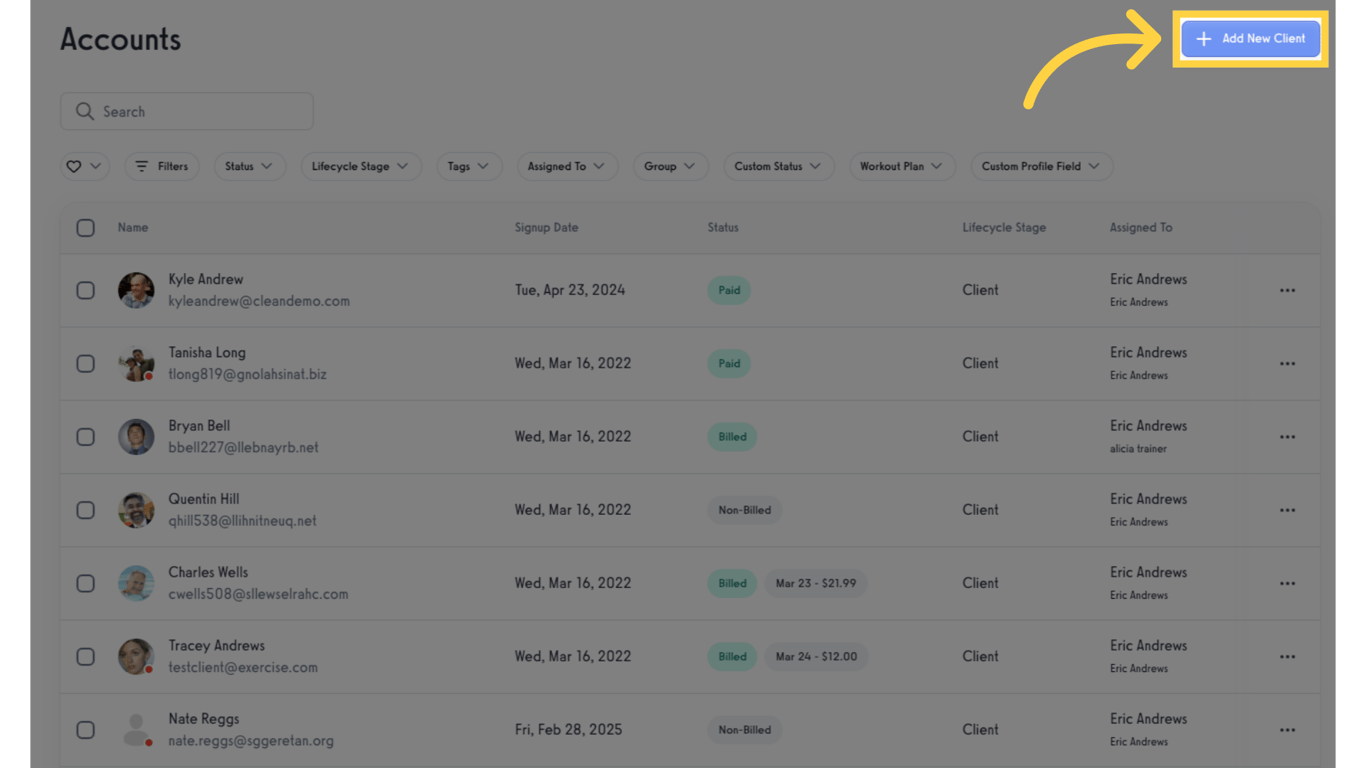The height and width of the screenshot is (768, 1366).
Task: Tick the Charles Wells row checkbox
Action: click(x=86, y=584)
